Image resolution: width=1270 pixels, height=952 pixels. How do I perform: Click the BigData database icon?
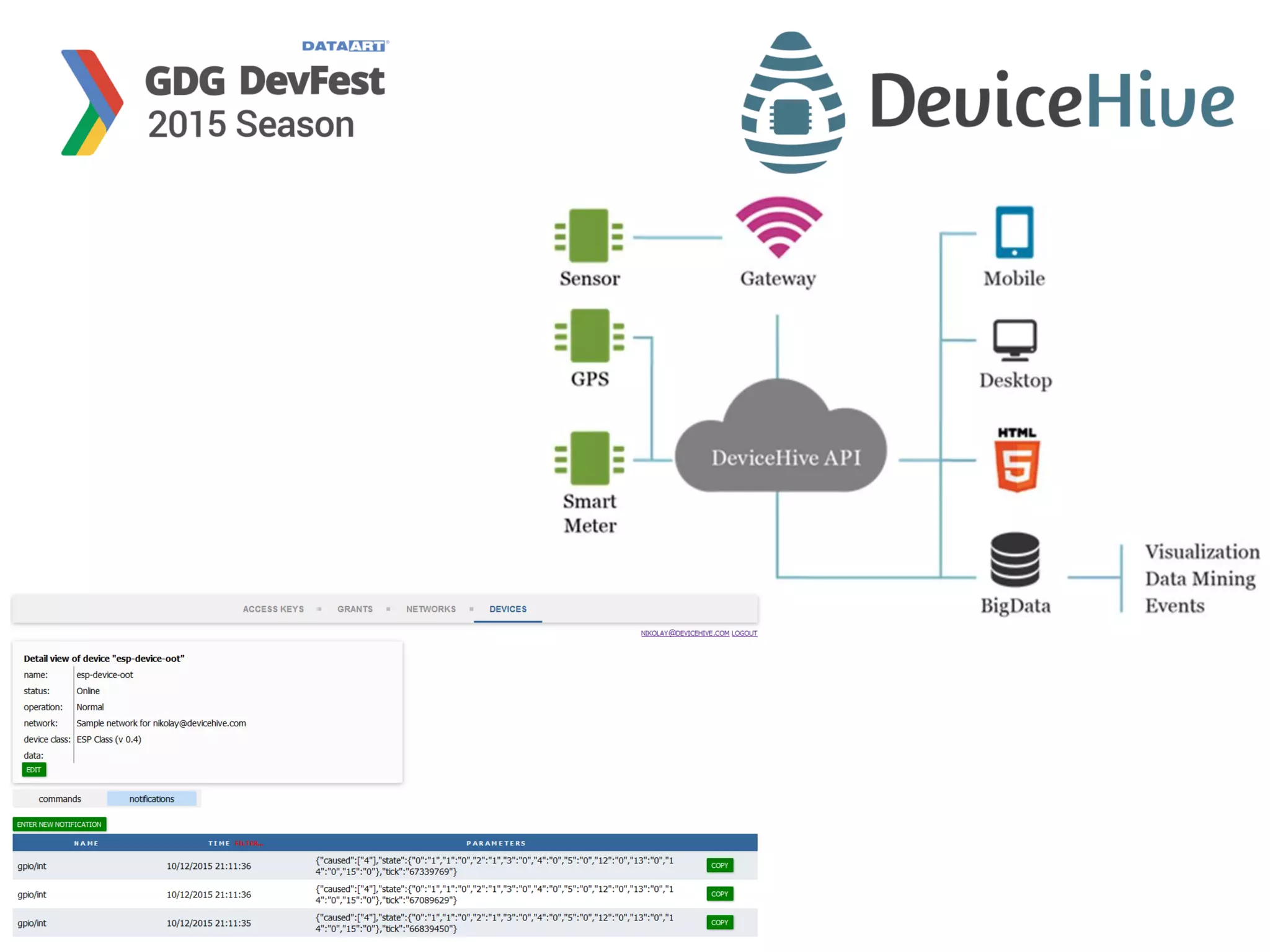pyautogui.click(x=1015, y=560)
